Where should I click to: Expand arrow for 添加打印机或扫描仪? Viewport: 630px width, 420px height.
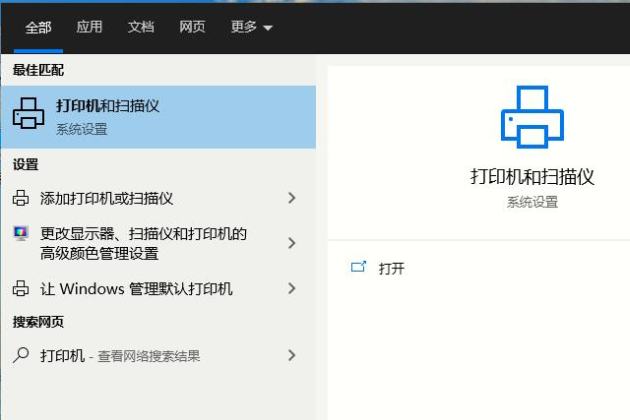292,198
